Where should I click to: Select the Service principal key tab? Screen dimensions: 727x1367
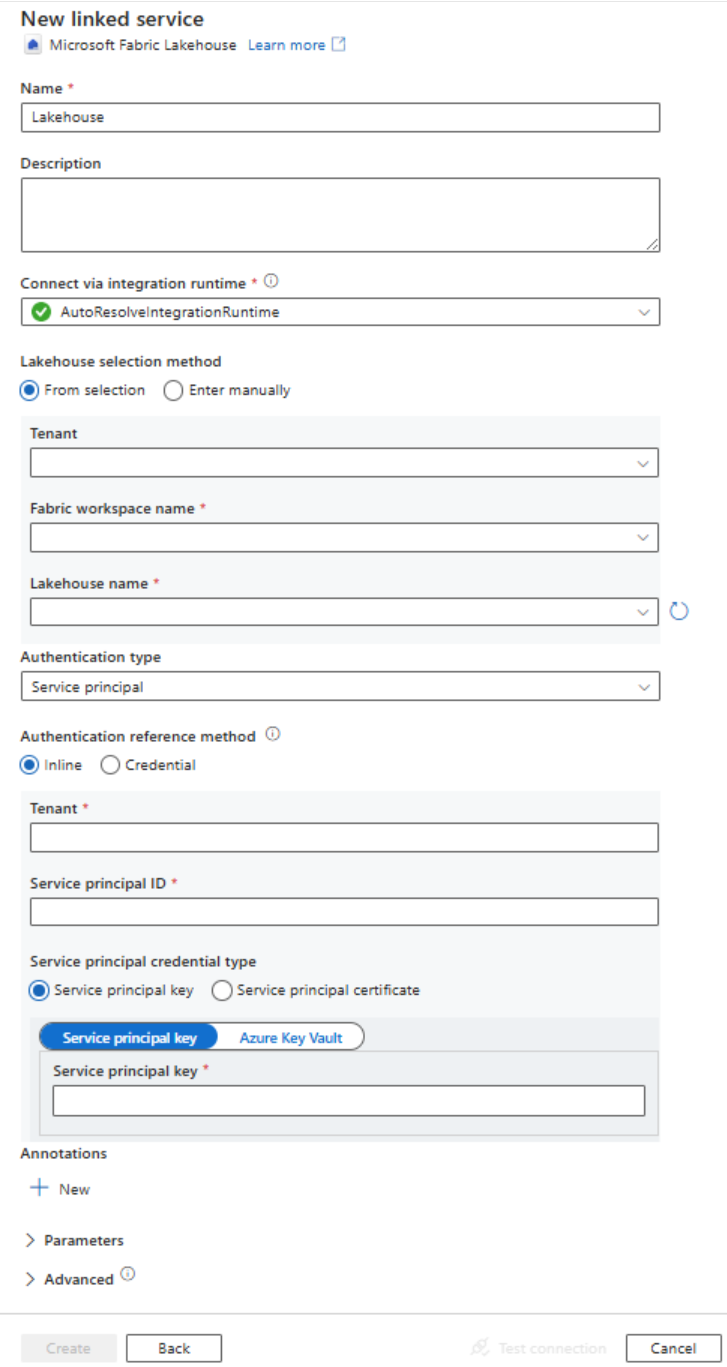click(129, 1037)
